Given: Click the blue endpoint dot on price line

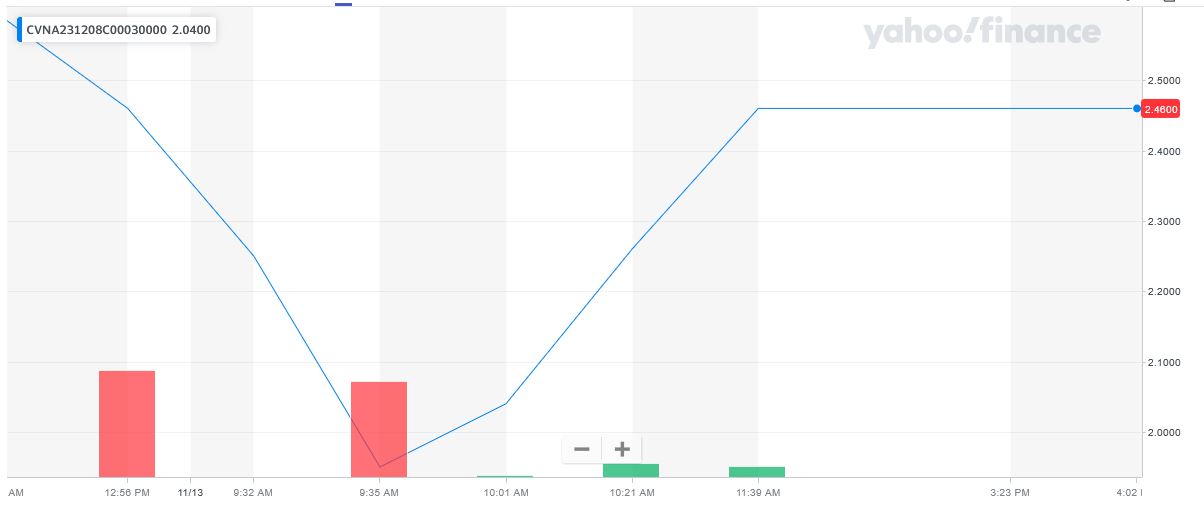Looking at the screenshot, I should (x=1137, y=108).
